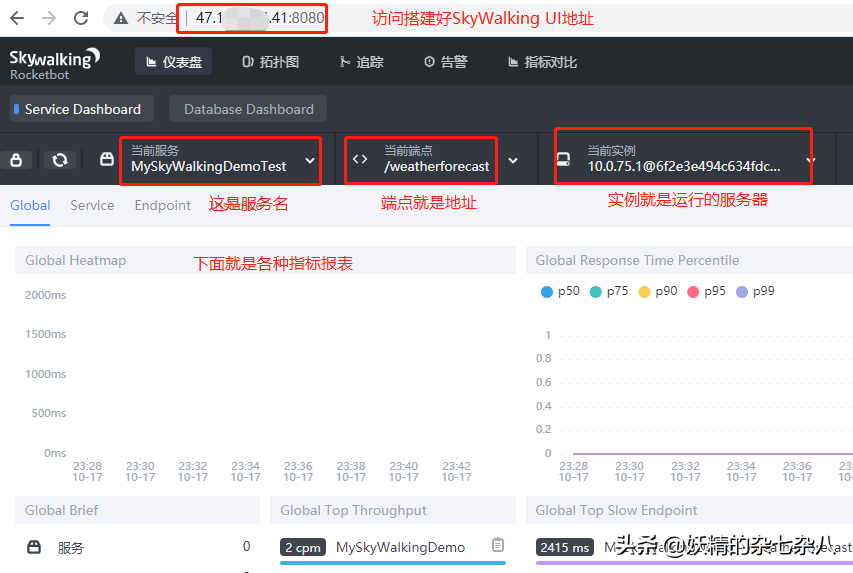Image resolution: width=853 pixels, height=573 pixels.
Task: Open the 追踪 trace menu
Action: pos(362,62)
